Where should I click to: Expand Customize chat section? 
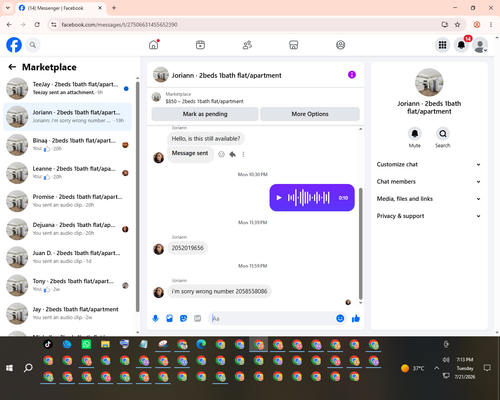coord(429,164)
